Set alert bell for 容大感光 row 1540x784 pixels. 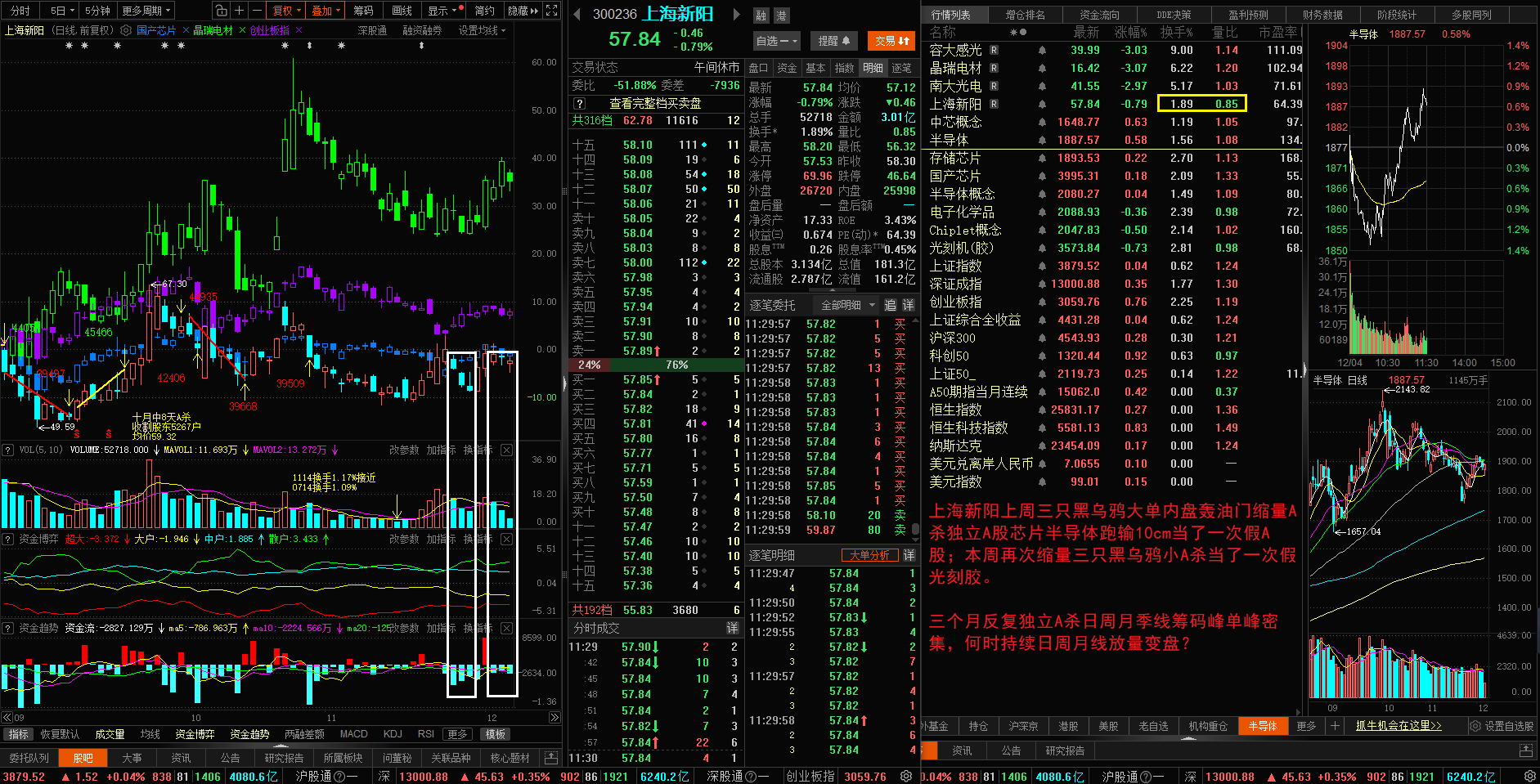point(1042,50)
